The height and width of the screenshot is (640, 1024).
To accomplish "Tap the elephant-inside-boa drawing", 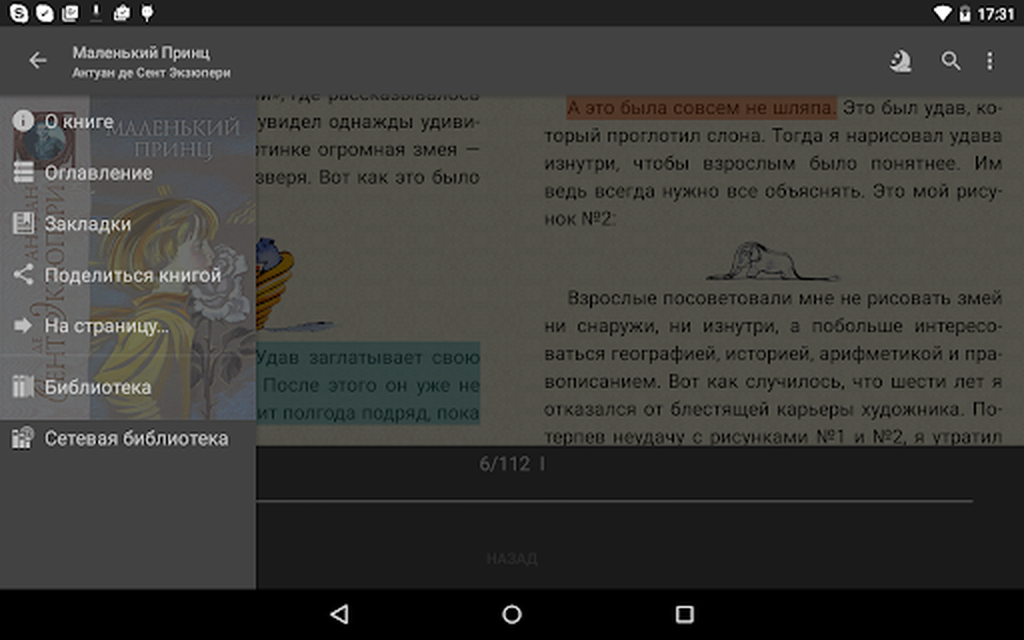I will [x=773, y=261].
